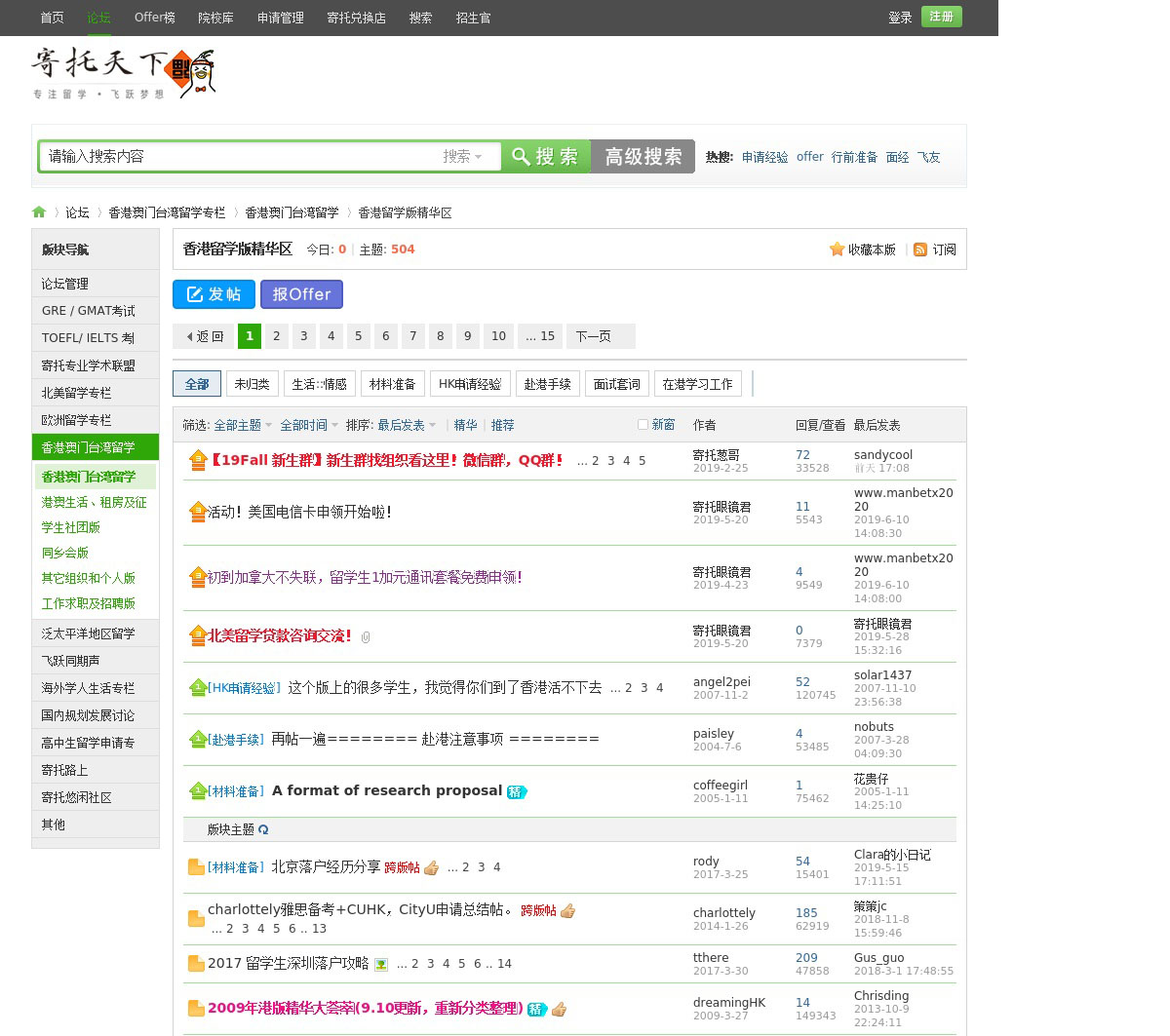
Task: Open folder icon of 2017 留学生深圳落户攻略
Action: (196, 964)
